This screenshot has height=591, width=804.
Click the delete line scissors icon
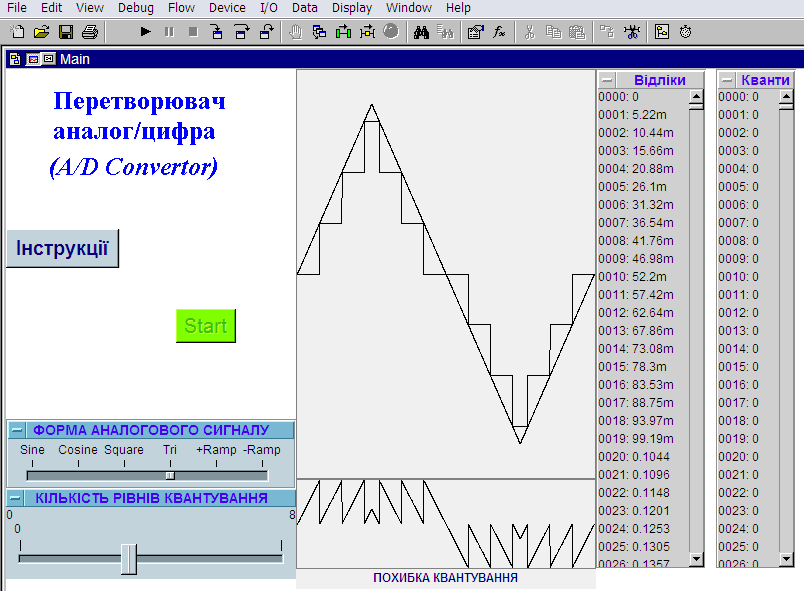pos(632,32)
